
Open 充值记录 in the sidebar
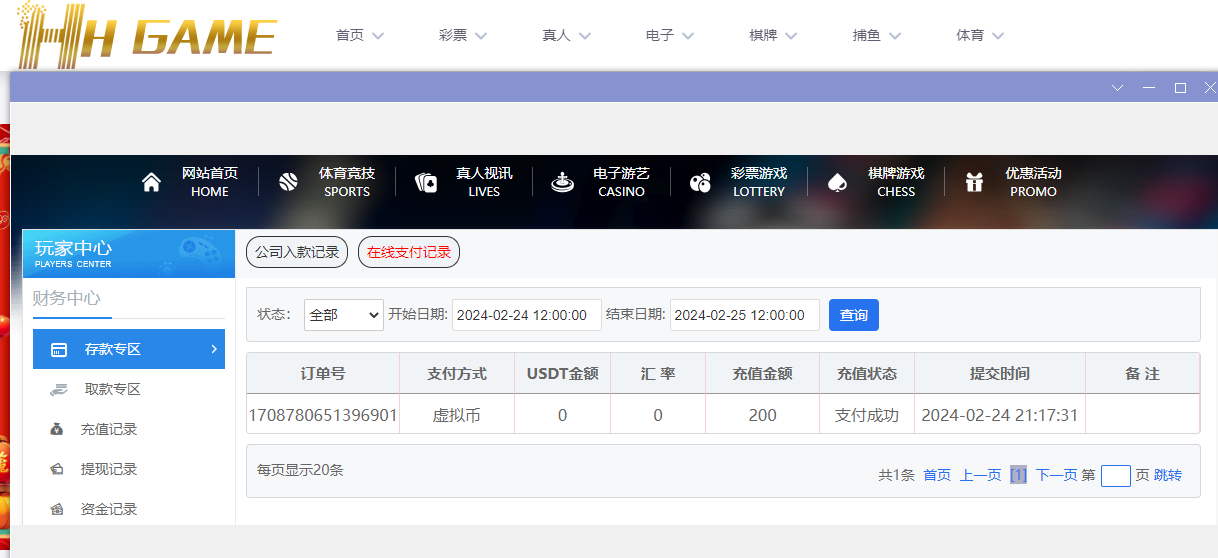[108, 429]
